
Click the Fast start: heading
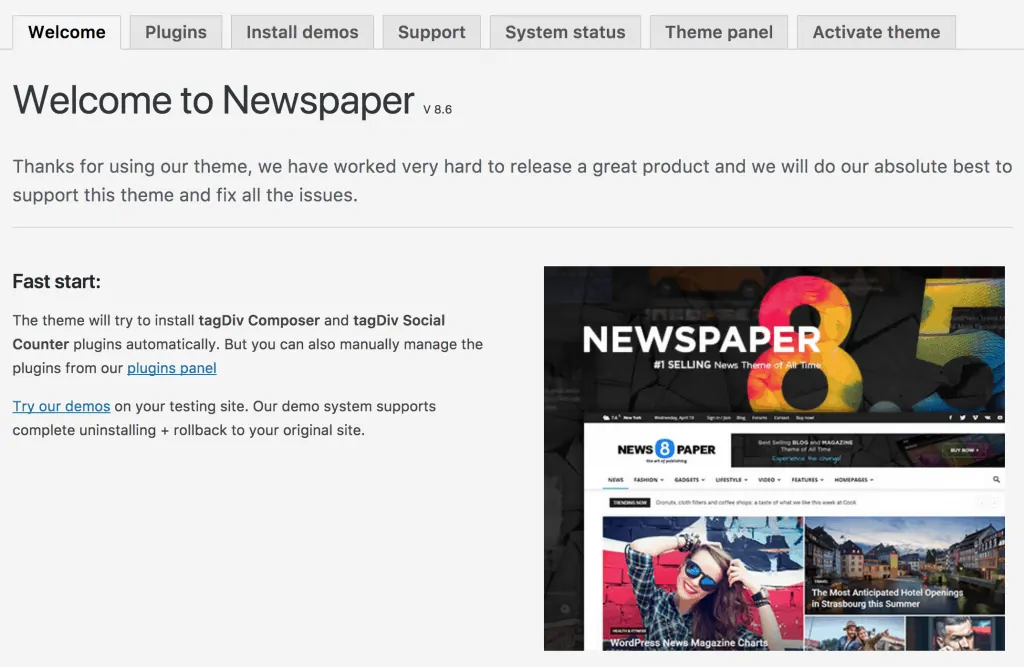(57, 282)
